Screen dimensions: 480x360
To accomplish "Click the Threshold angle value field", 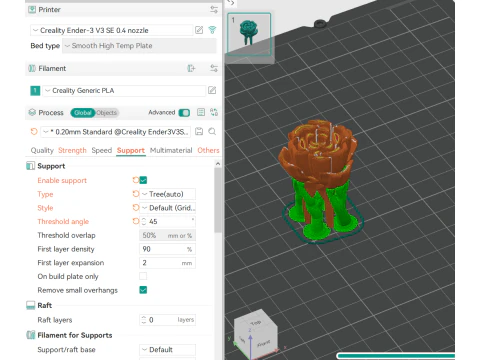I will click(x=167, y=221).
